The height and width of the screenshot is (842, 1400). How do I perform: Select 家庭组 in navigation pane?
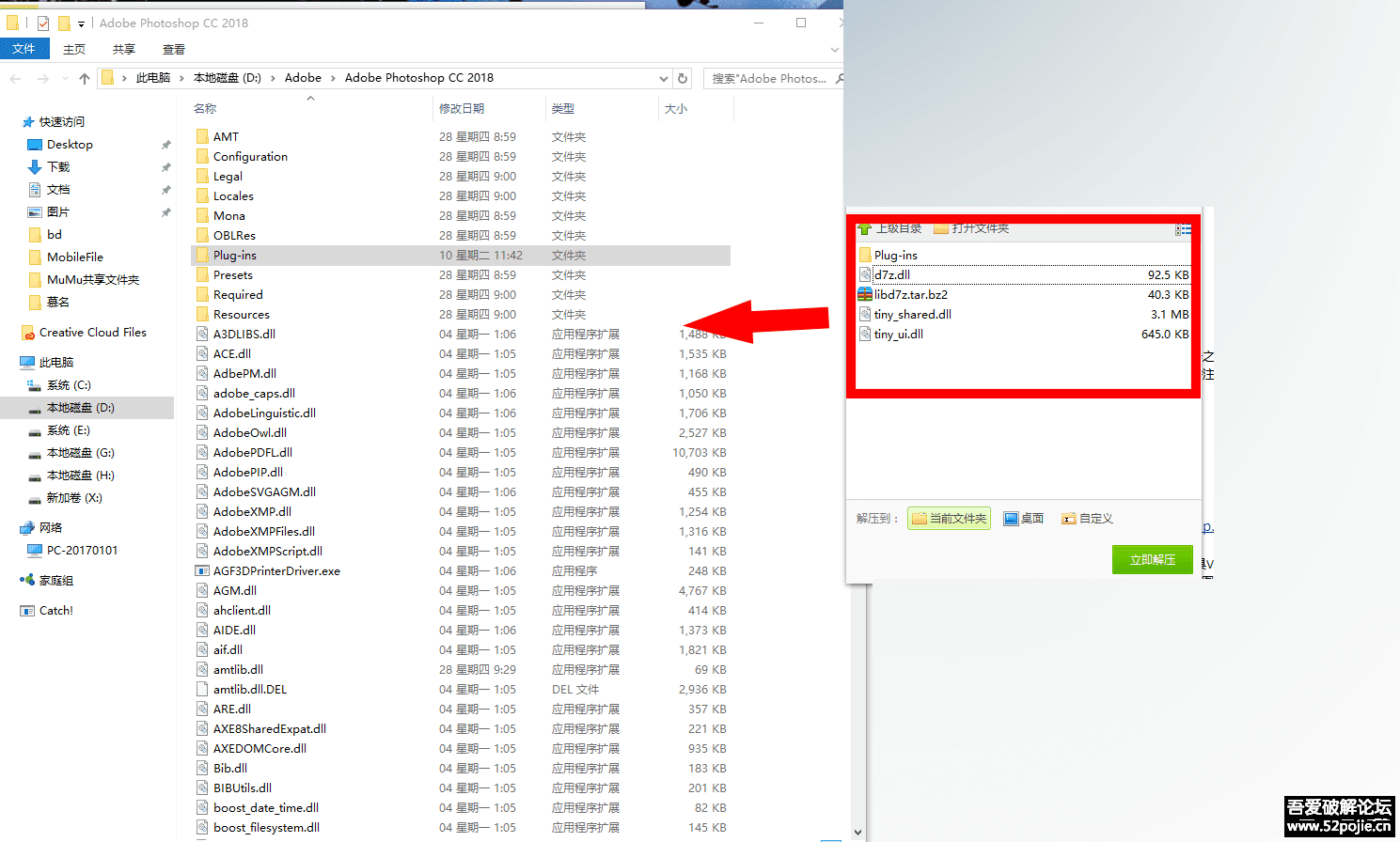[55, 581]
